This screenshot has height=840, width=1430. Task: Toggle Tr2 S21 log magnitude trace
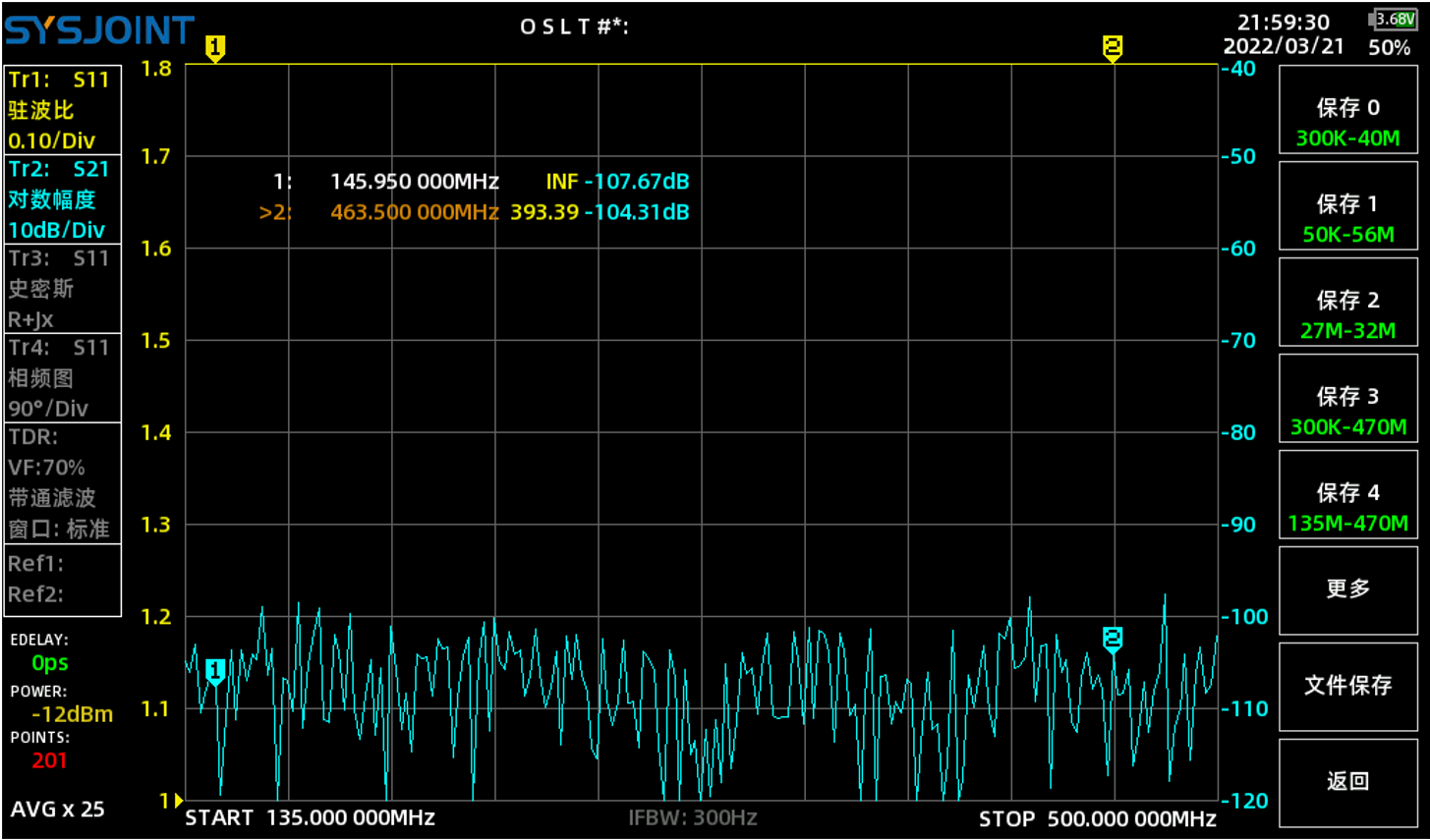coord(62,199)
